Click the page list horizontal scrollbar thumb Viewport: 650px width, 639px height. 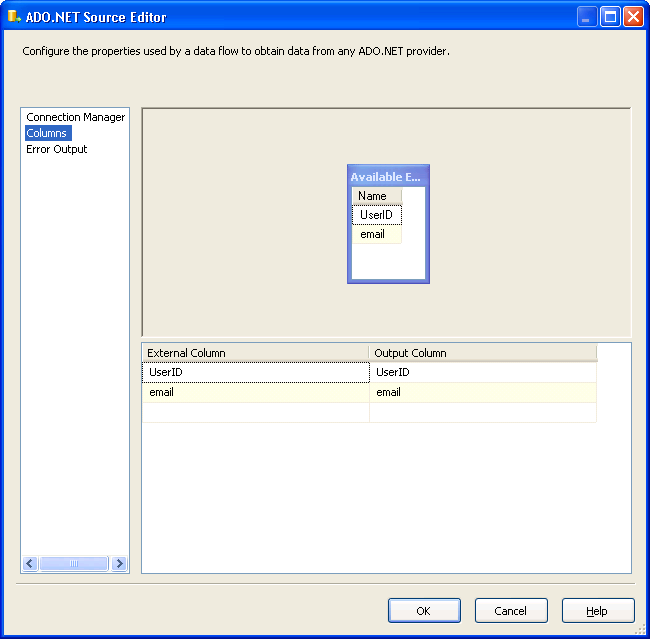(x=74, y=563)
